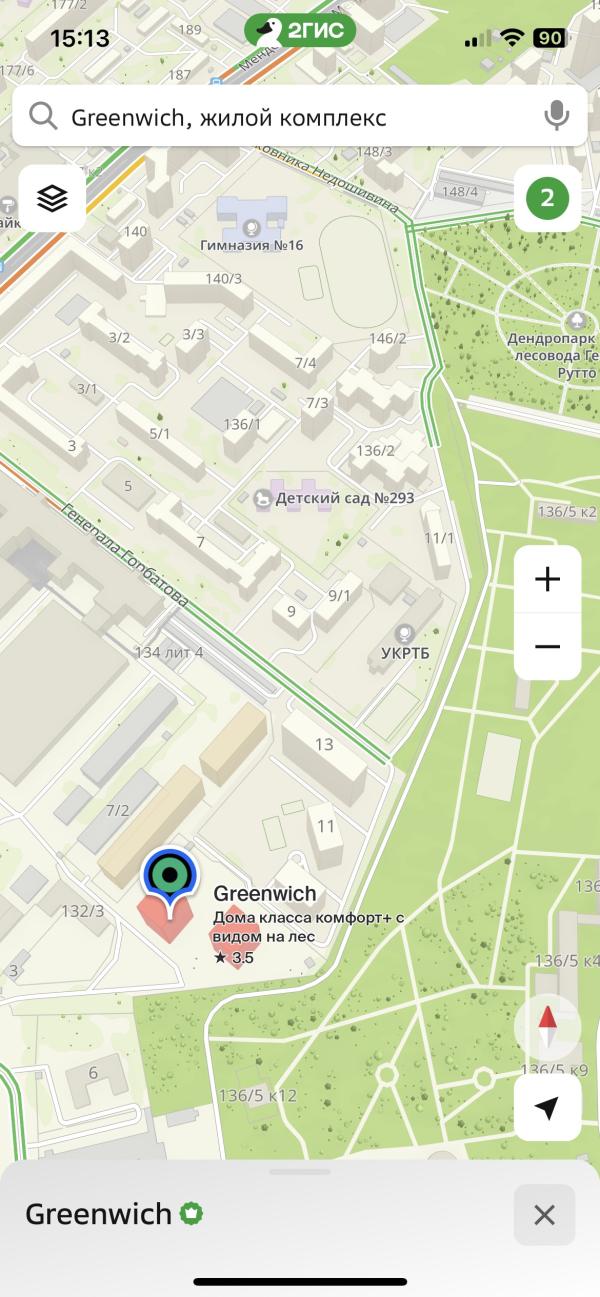Tap the Greenwich search field text
The height and width of the screenshot is (1297, 600).
coord(229,117)
